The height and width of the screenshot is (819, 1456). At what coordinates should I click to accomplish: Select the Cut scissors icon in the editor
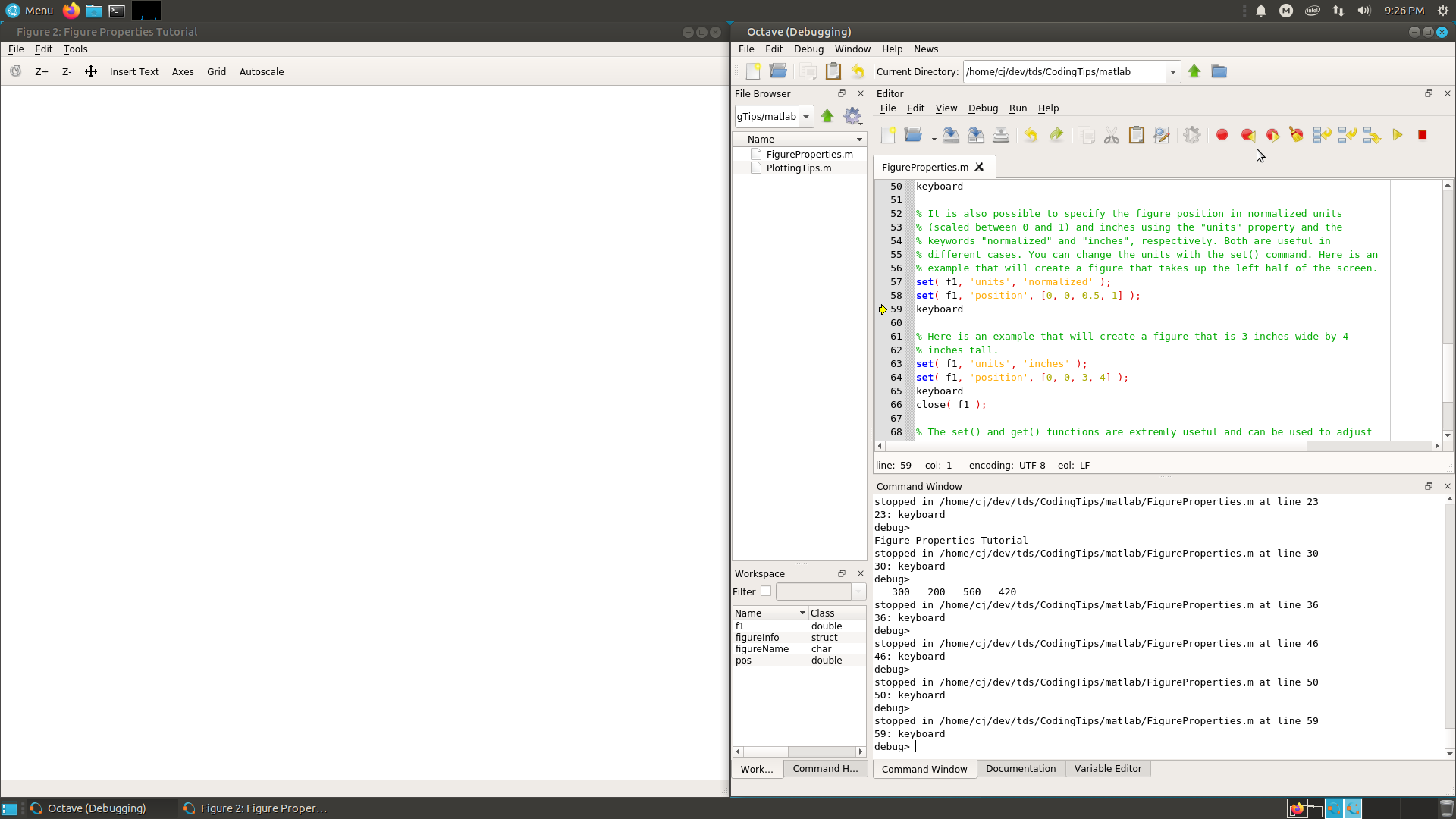pyautogui.click(x=1111, y=135)
